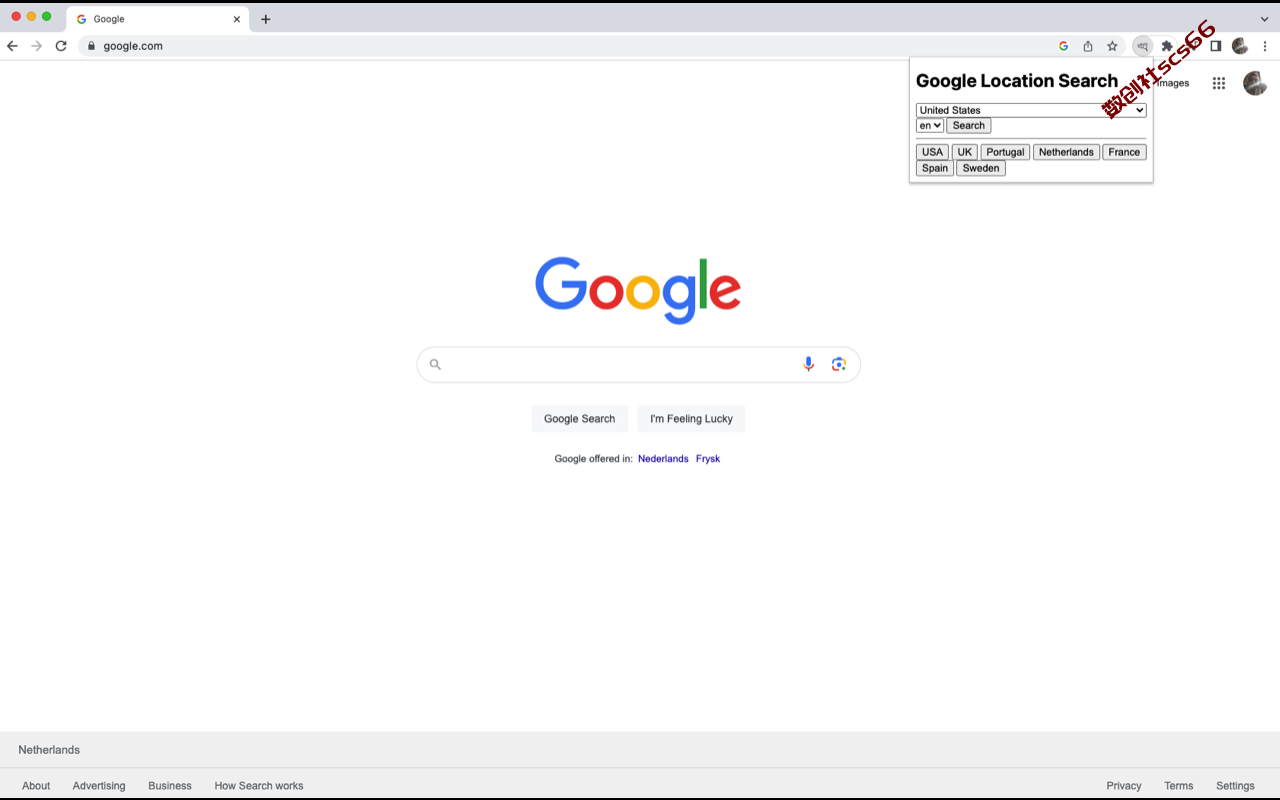Viewport: 1280px width, 800px height.
Task: Bookmark this page with the star icon
Action: pos(1112,46)
